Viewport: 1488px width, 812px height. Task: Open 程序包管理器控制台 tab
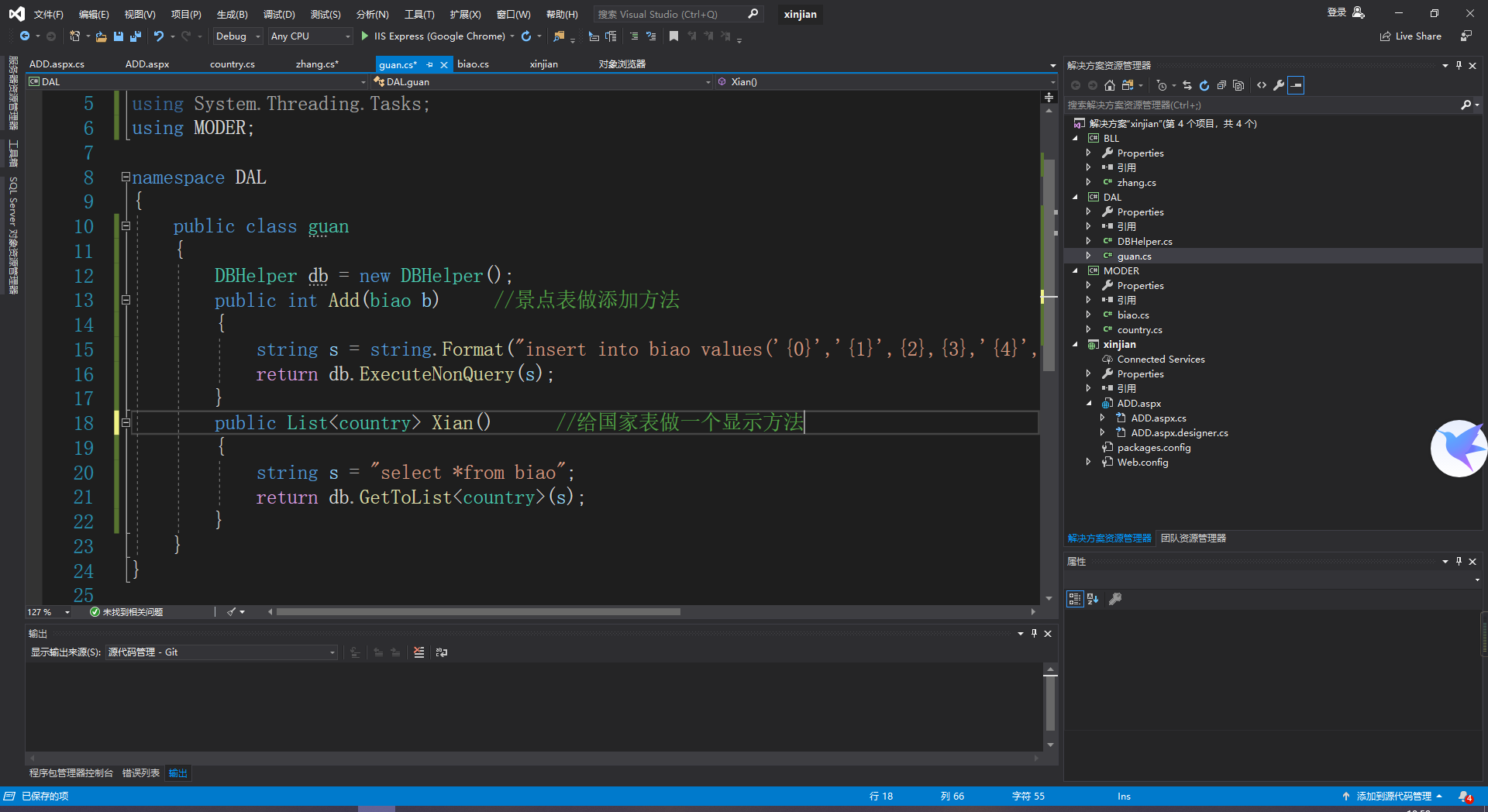(71, 773)
